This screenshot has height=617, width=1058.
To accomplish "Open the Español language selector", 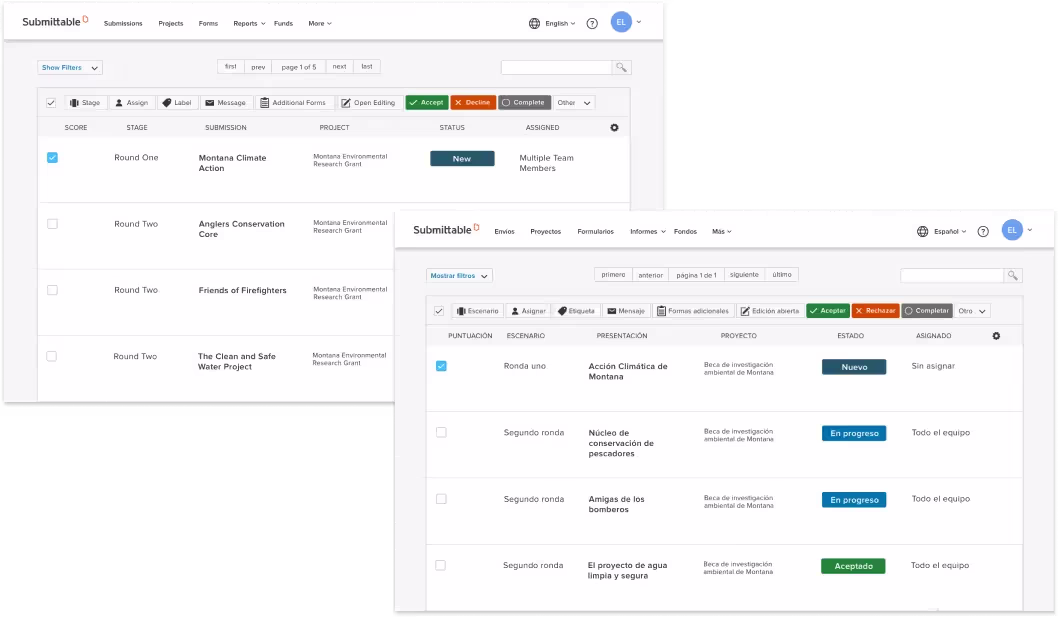I will click(950, 232).
